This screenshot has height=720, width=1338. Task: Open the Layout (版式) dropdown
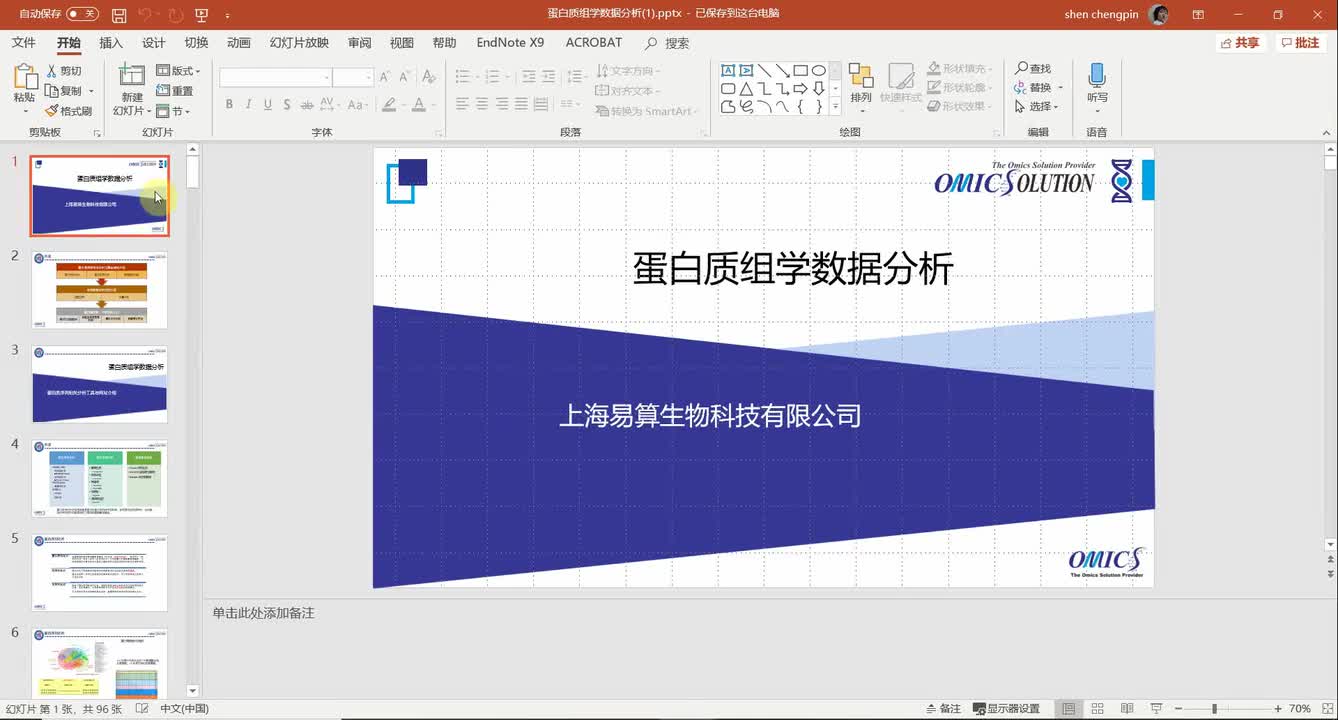coord(179,71)
